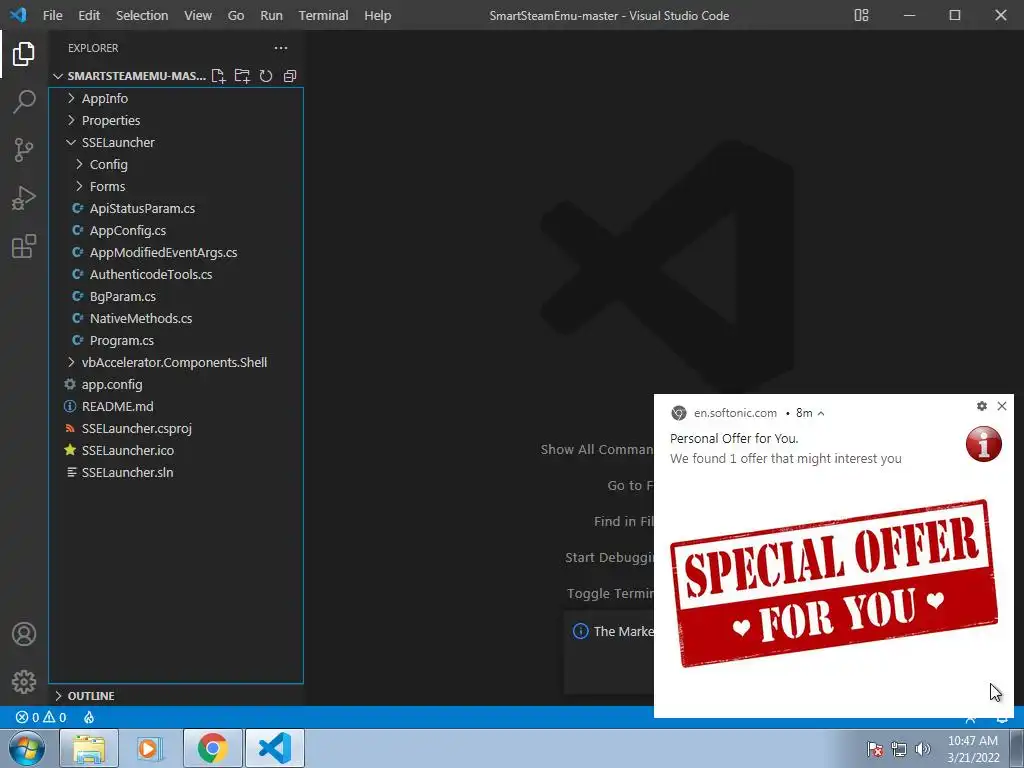Collapse all folders in Explorer
This screenshot has width=1024, height=768.
[290, 76]
